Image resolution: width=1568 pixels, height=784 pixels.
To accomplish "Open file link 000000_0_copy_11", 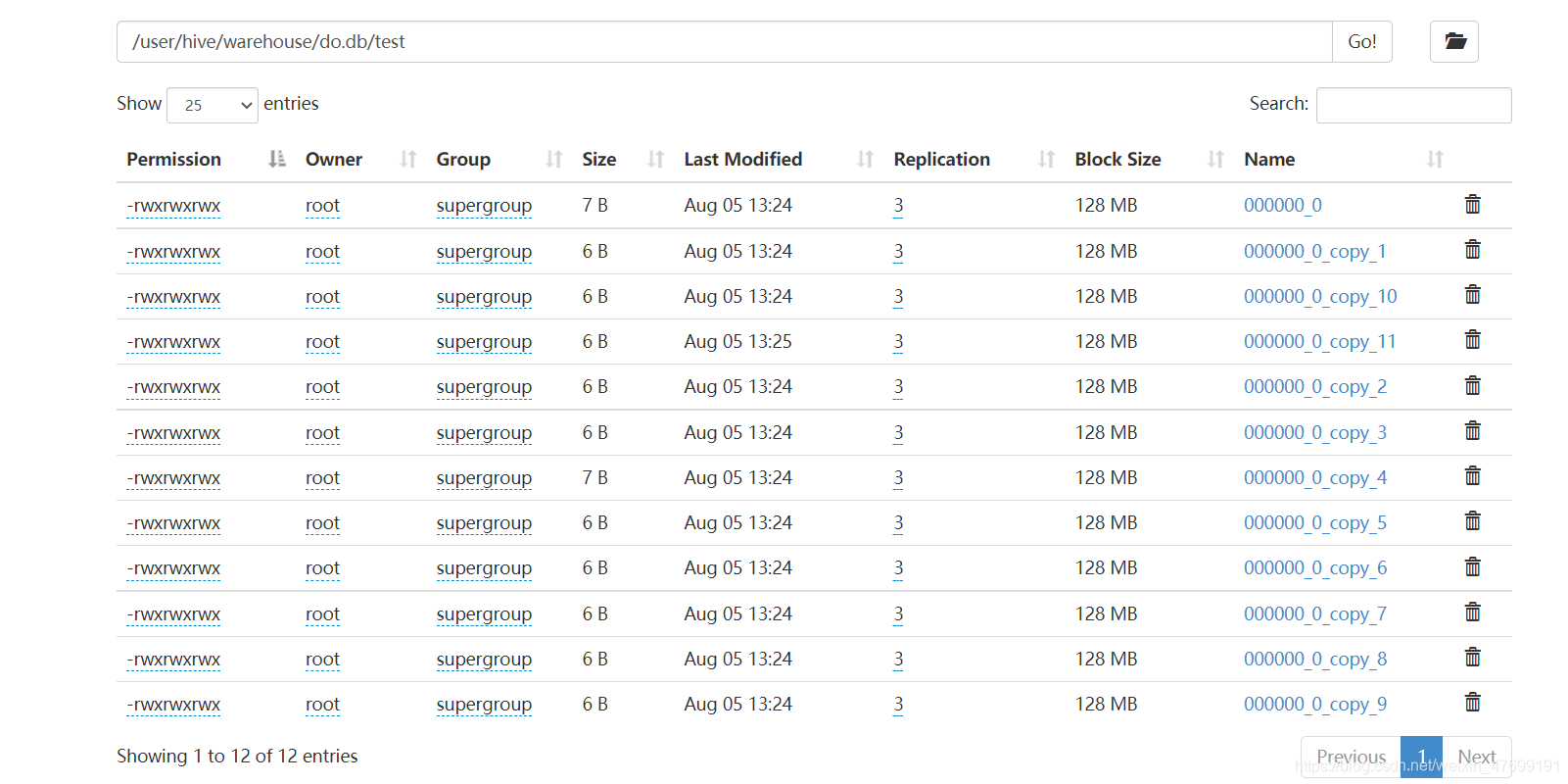I will click(1320, 341).
